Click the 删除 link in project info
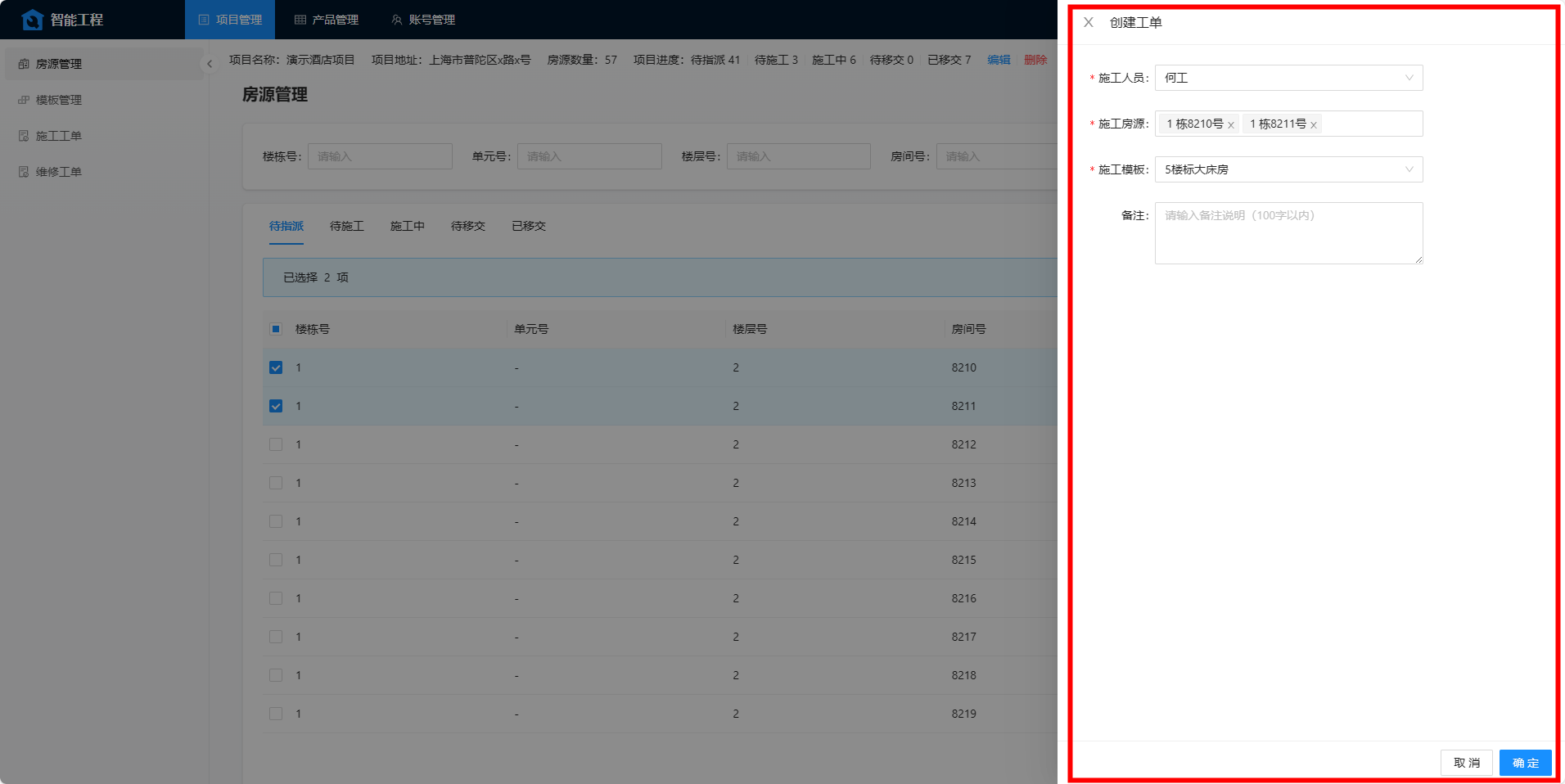Viewport: 1565px width, 784px height. click(x=1035, y=60)
